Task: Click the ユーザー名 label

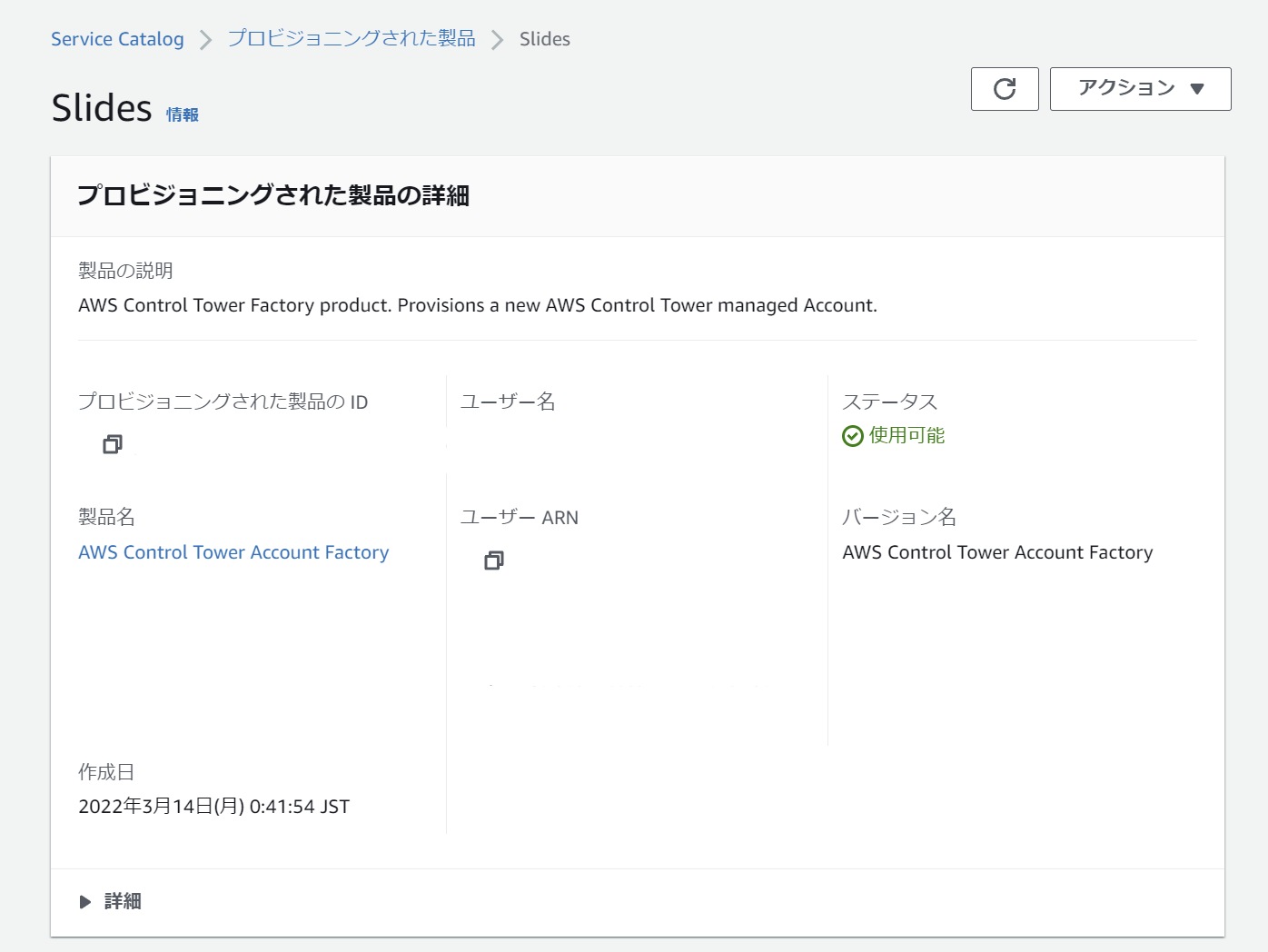Action: (508, 402)
